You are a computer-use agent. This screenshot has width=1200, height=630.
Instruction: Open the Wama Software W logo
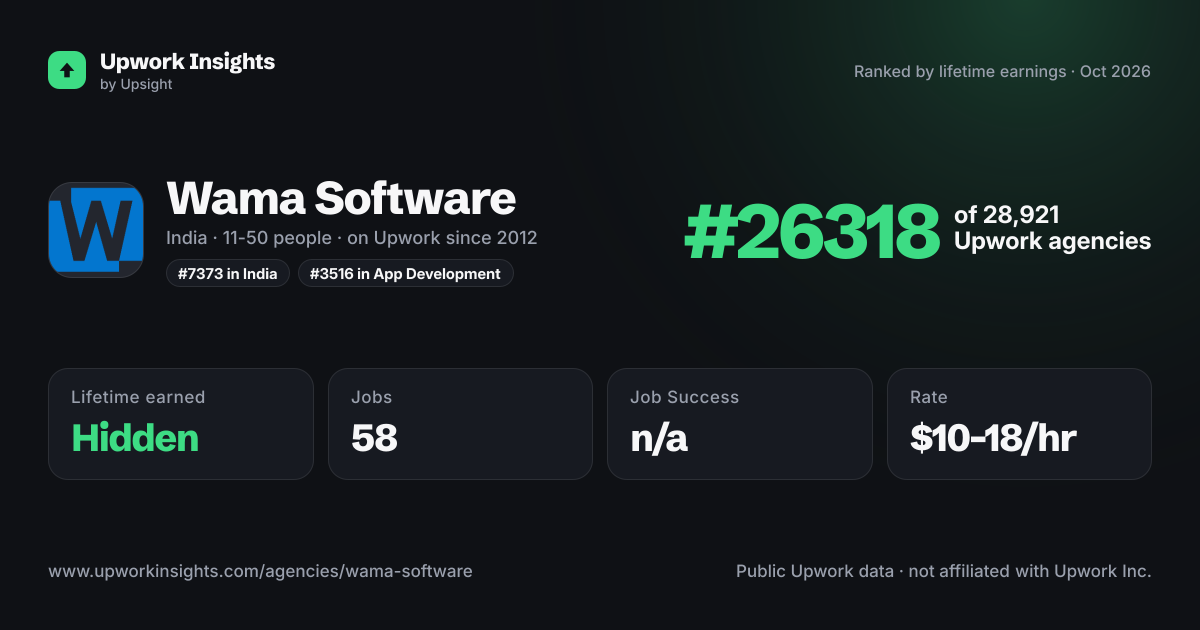(96, 230)
